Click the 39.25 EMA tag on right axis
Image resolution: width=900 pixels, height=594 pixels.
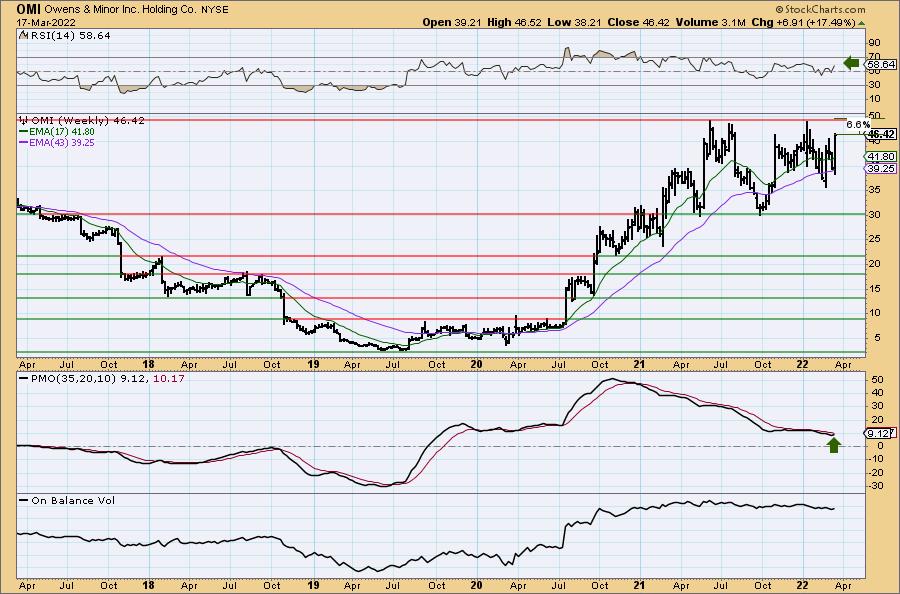click(880, 169)
